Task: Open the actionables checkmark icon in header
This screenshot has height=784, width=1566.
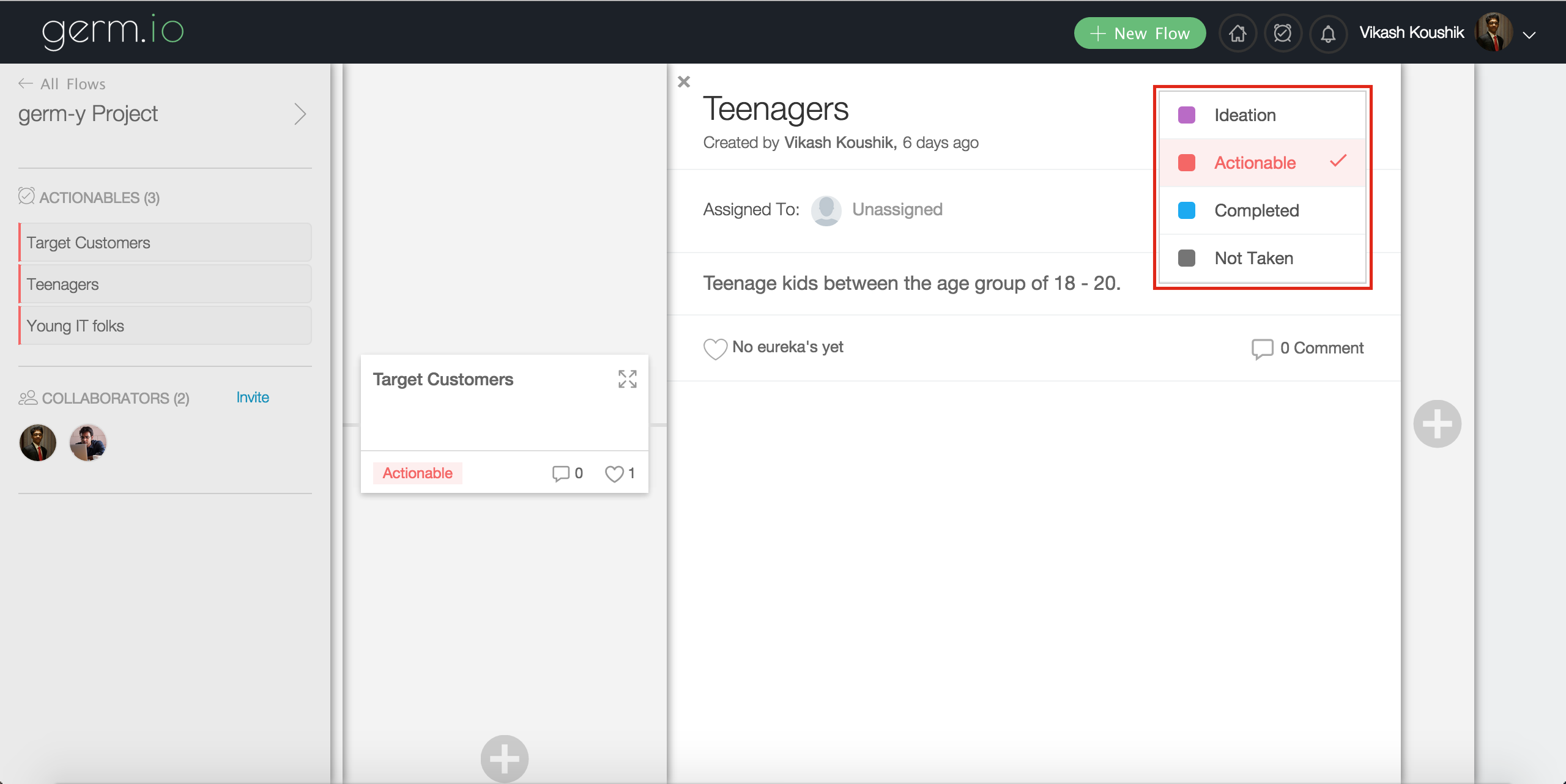Action: (1283, 33)
